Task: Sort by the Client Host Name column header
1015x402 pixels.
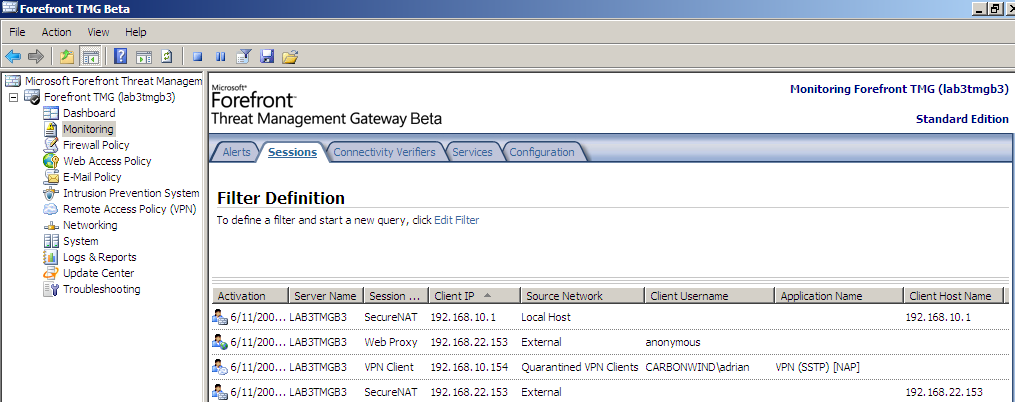Action: tap(954, 296)
